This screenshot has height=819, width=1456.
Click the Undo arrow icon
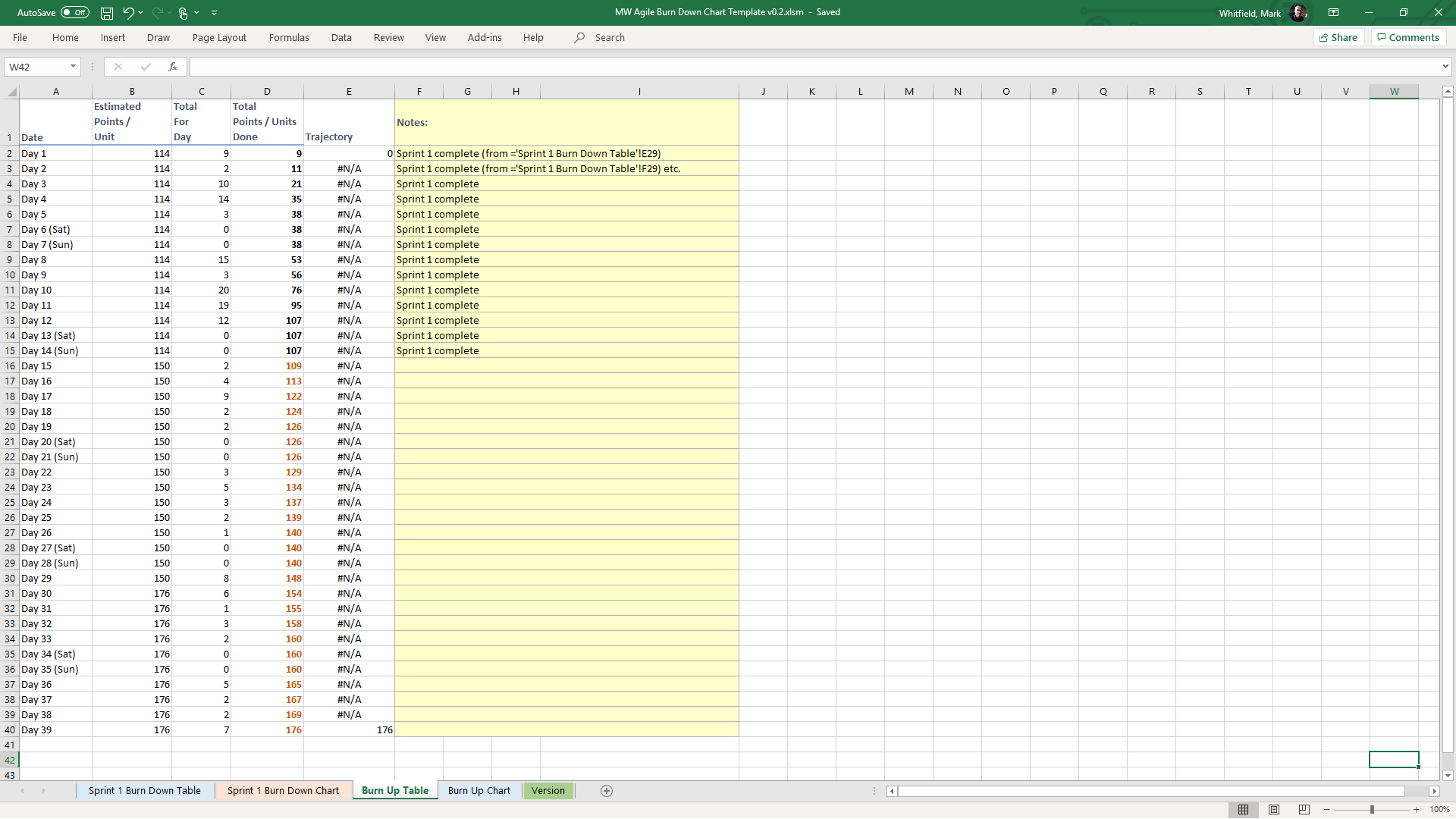pyautogui.click(x=128, y=13)
